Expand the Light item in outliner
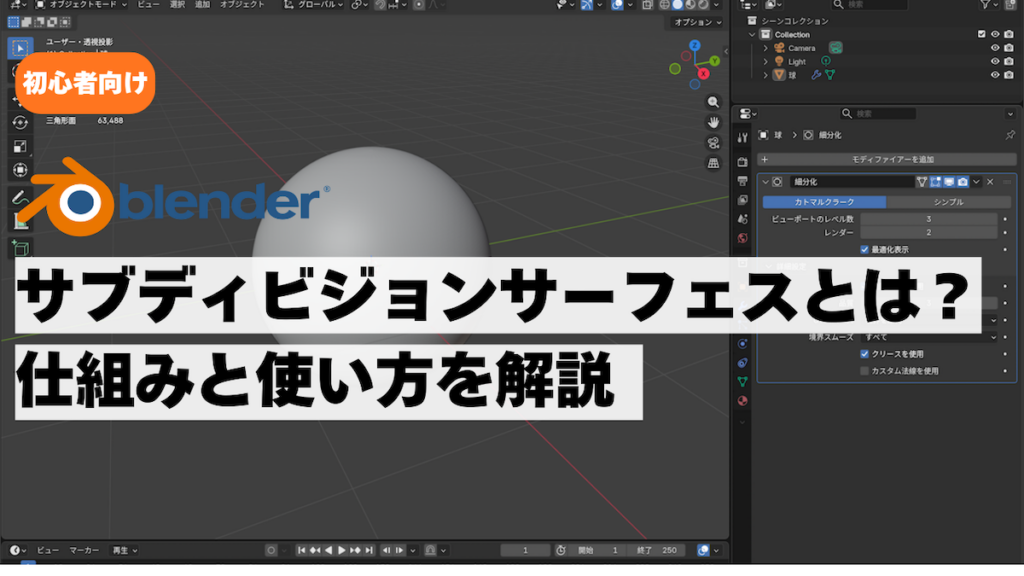The height and width of the screenshot is (576, 1024). tap(766, 61)
